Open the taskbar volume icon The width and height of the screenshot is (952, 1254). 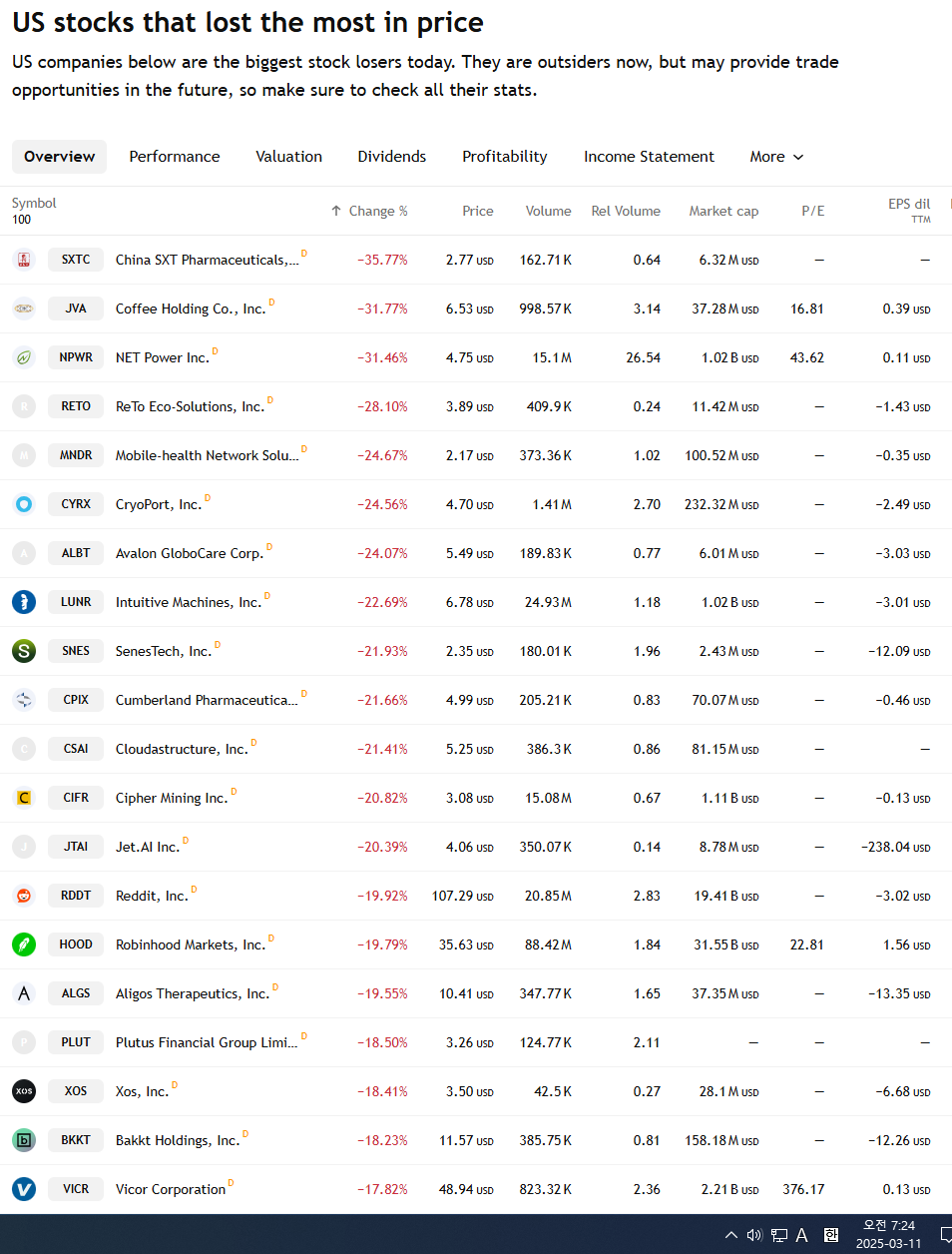pyautogui.click(x=754, y=1235)
